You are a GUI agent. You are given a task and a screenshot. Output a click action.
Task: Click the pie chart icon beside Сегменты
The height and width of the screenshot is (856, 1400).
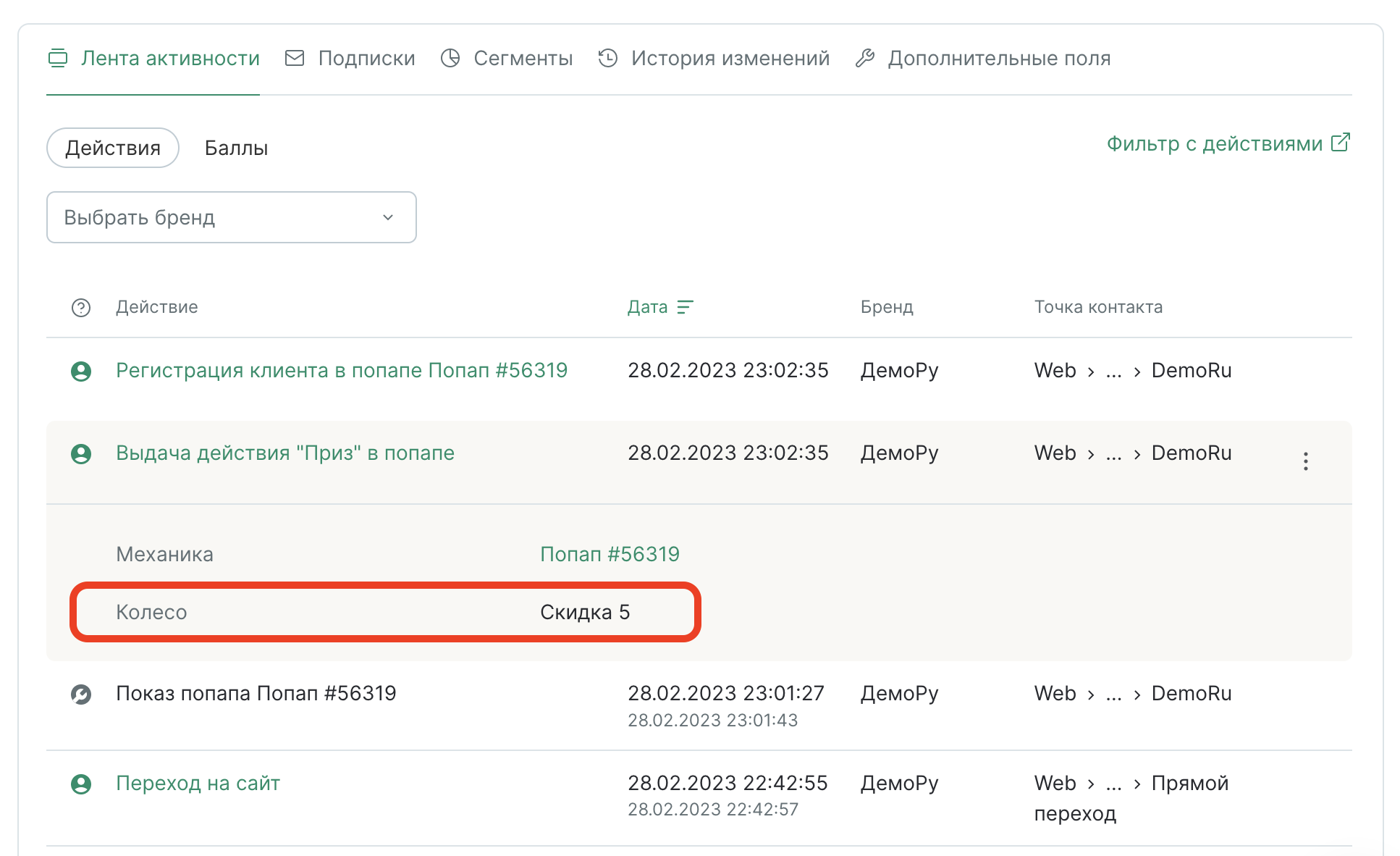click(x=450, y=58)
